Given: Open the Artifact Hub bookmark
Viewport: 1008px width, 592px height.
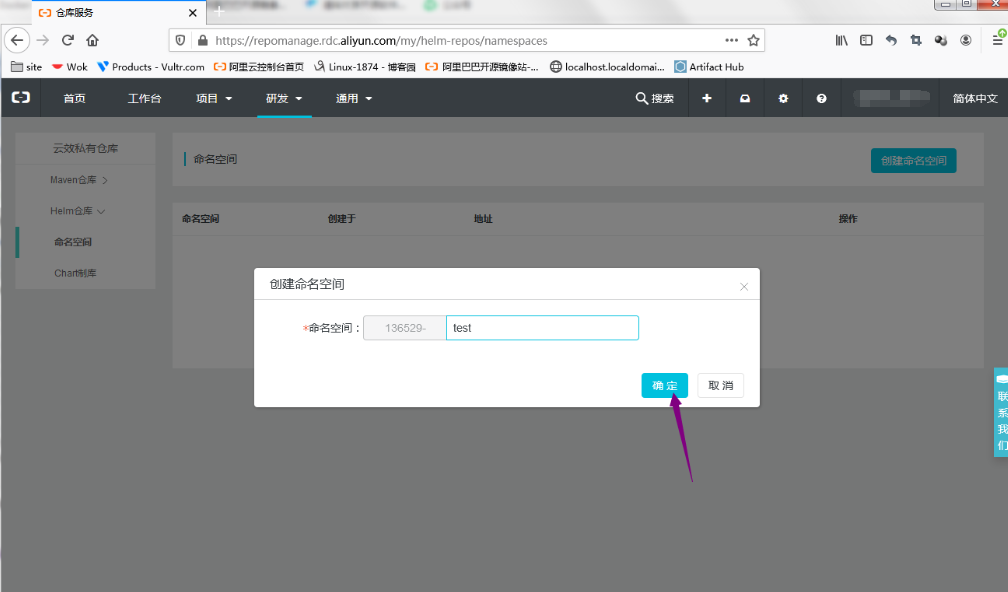Looking at the screenshot, I should pos(708,67).
